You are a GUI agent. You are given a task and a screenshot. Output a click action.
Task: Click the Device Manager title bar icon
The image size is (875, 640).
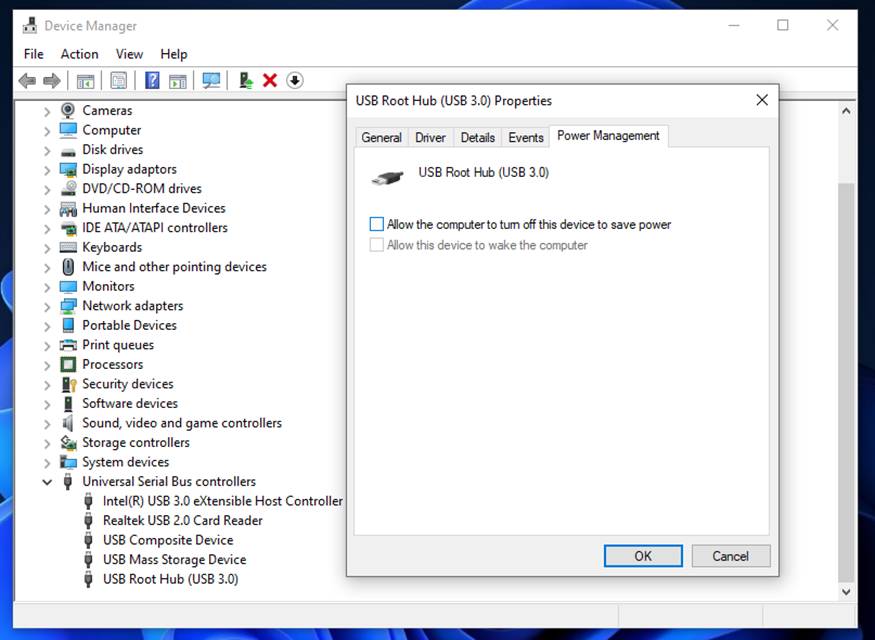30,26
